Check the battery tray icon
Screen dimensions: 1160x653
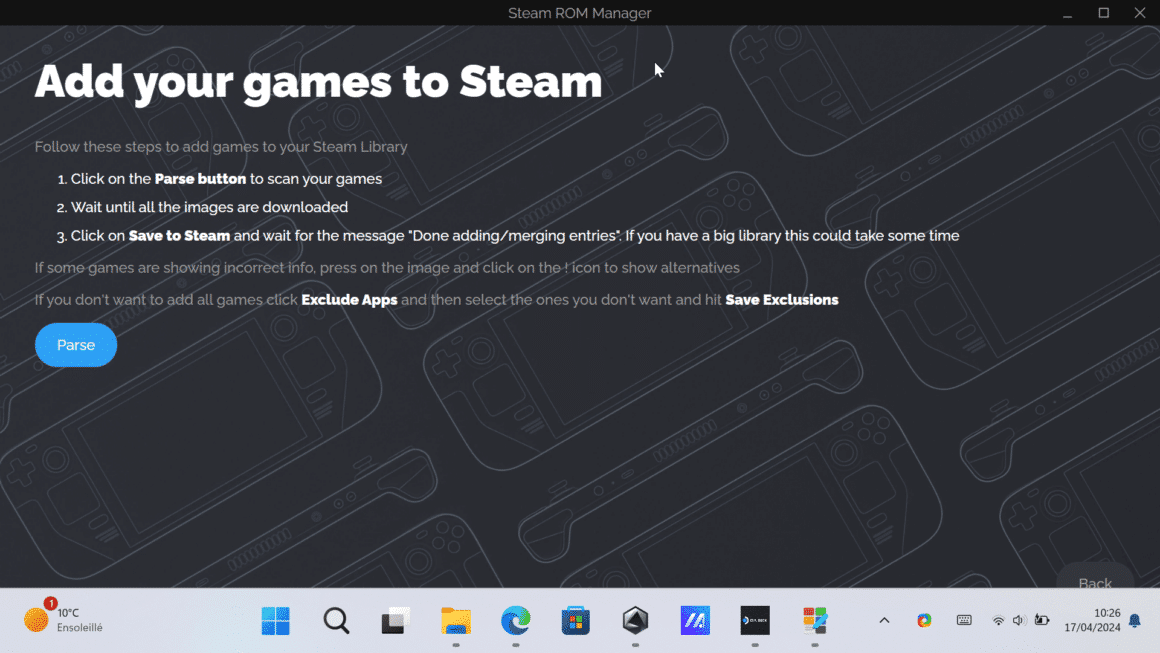coord(1042,620)
